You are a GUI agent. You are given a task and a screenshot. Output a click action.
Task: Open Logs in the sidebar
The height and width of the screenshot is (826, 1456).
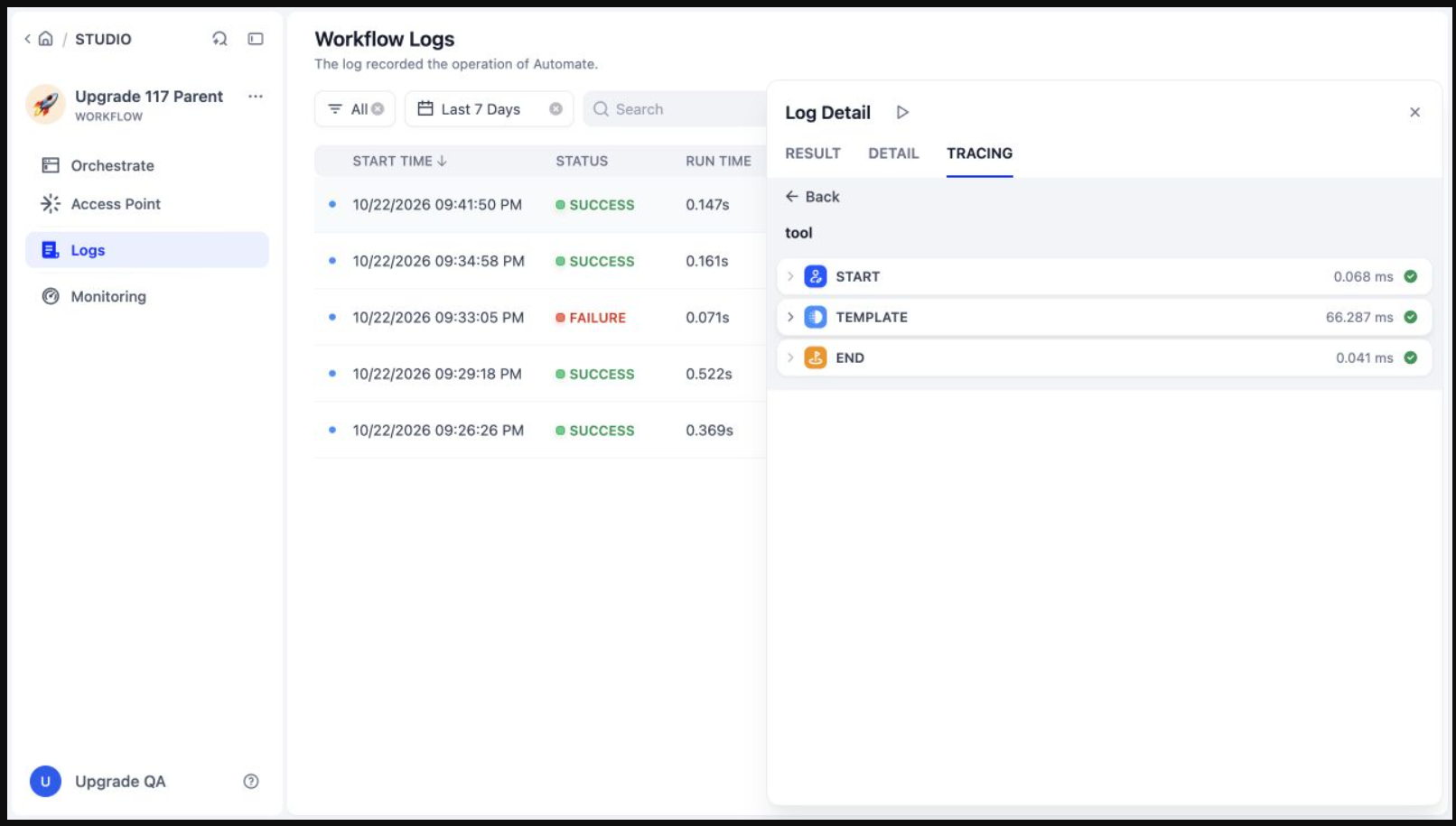pyautogui.click(x=147, y=250)
